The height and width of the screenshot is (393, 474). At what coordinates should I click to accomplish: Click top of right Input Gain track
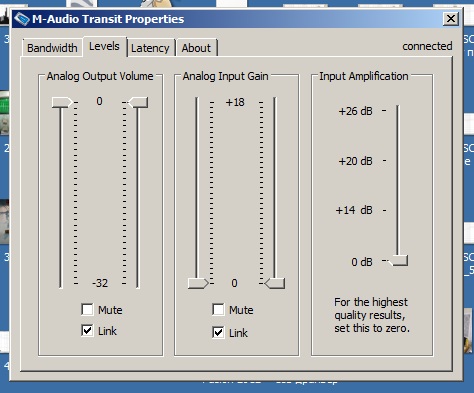coord(275,102)
